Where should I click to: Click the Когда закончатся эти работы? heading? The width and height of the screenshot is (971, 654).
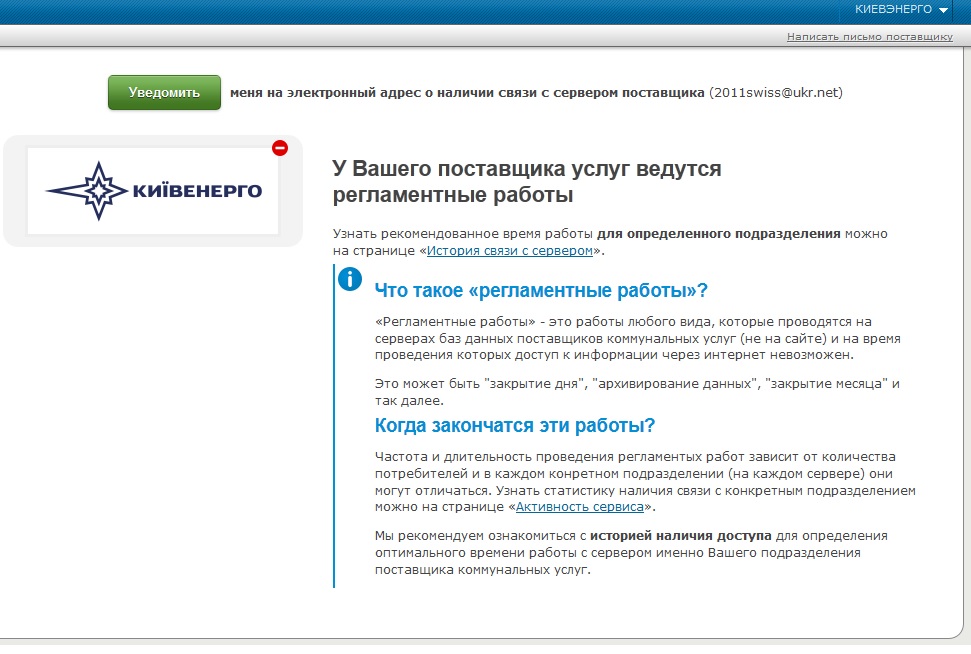515,425
